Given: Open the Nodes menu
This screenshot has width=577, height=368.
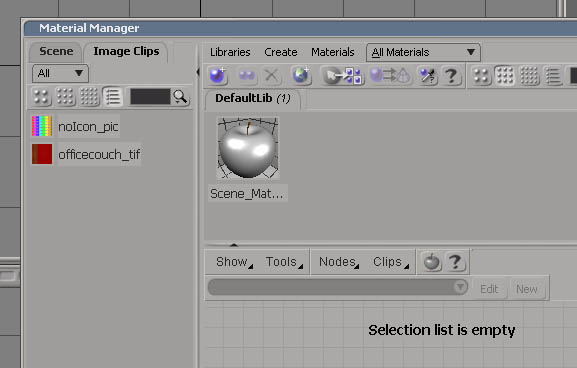Looking at the screenshot, I should (x=338, y=262).
